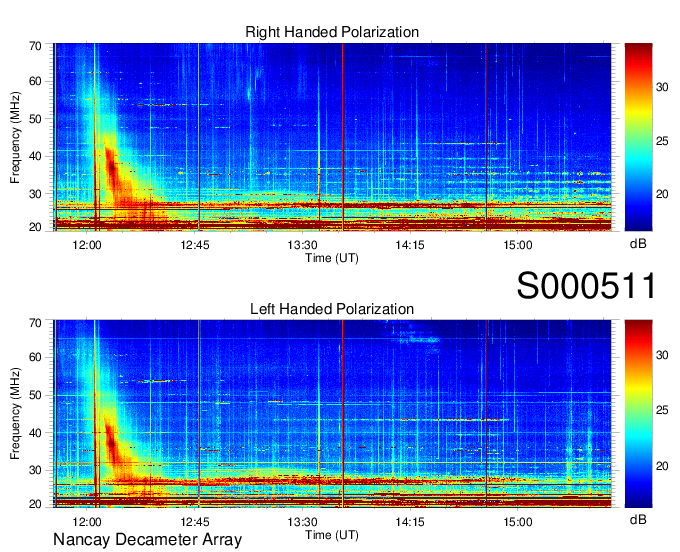Click the 40 MHz tick on Right Handed plot

(35, 156)
